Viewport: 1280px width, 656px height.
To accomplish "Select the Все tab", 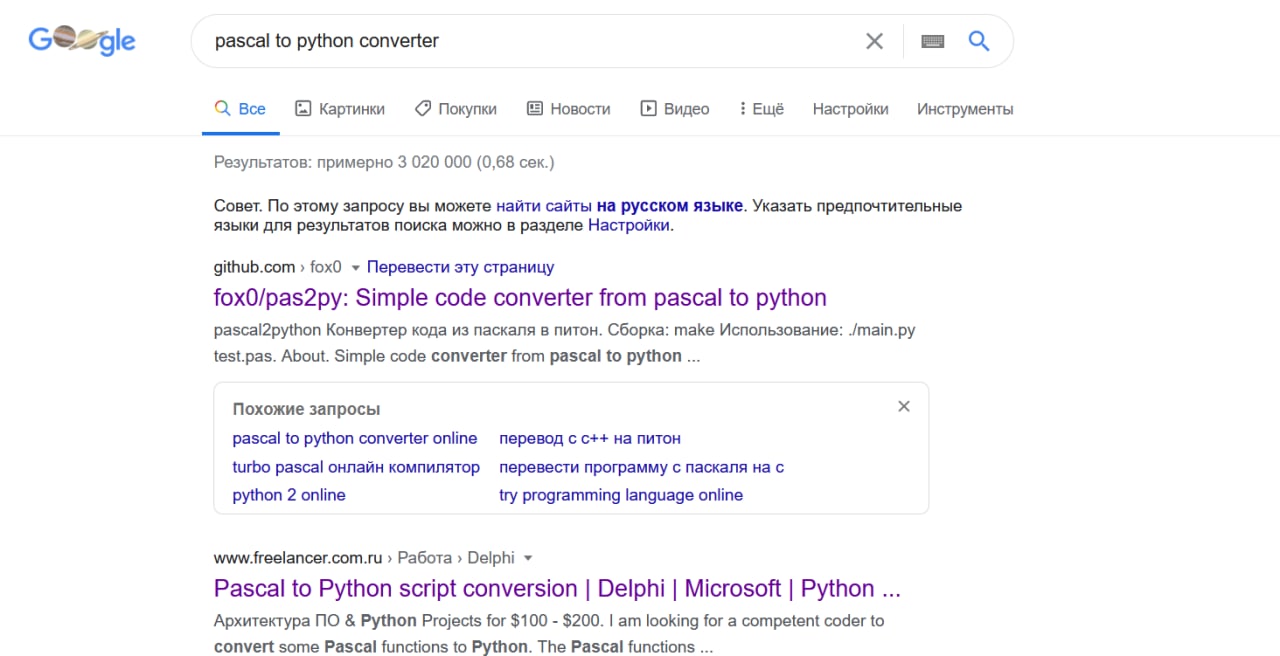I will click(241, 109).
